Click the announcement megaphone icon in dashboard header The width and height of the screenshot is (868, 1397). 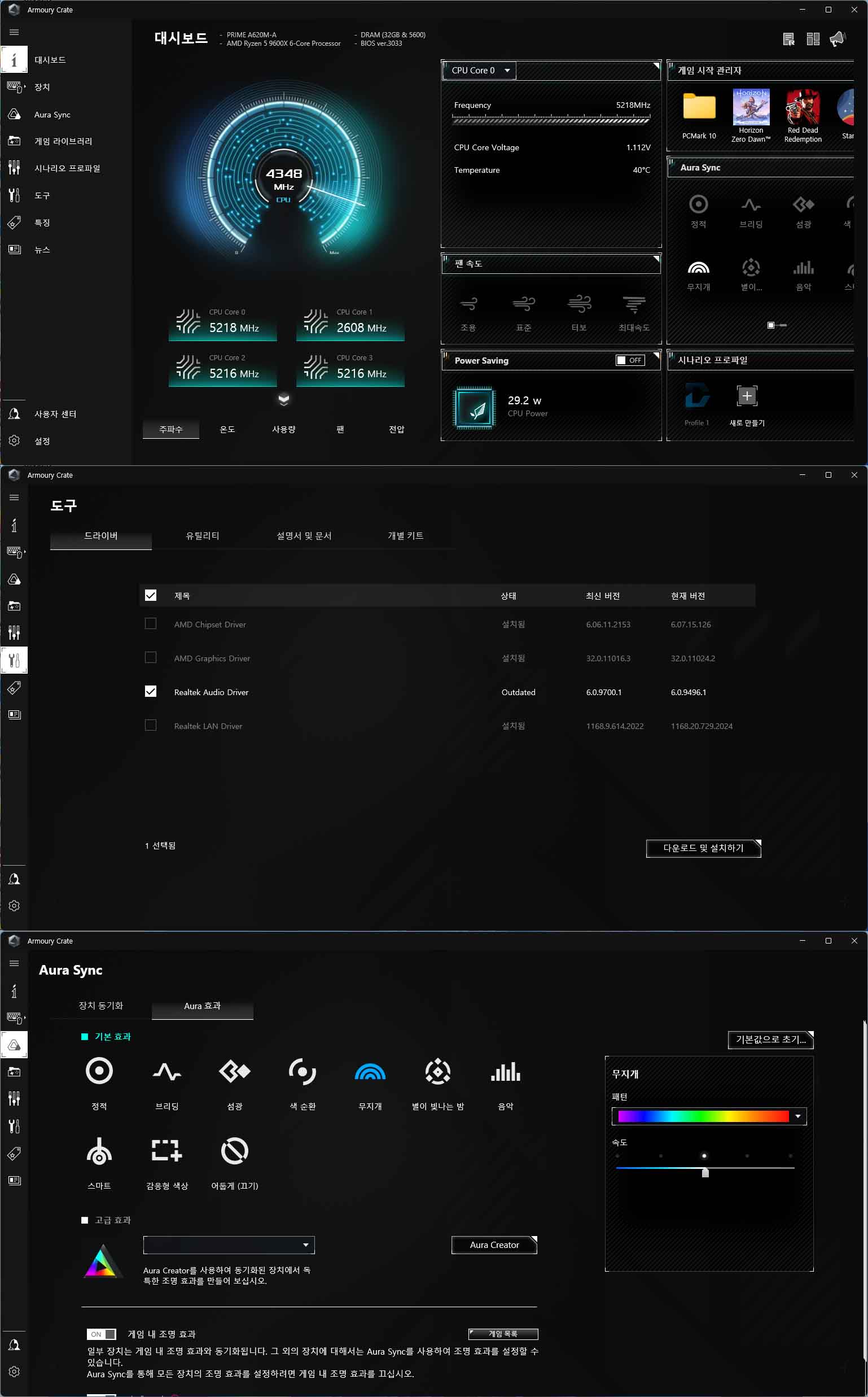[x=838, y=39]
